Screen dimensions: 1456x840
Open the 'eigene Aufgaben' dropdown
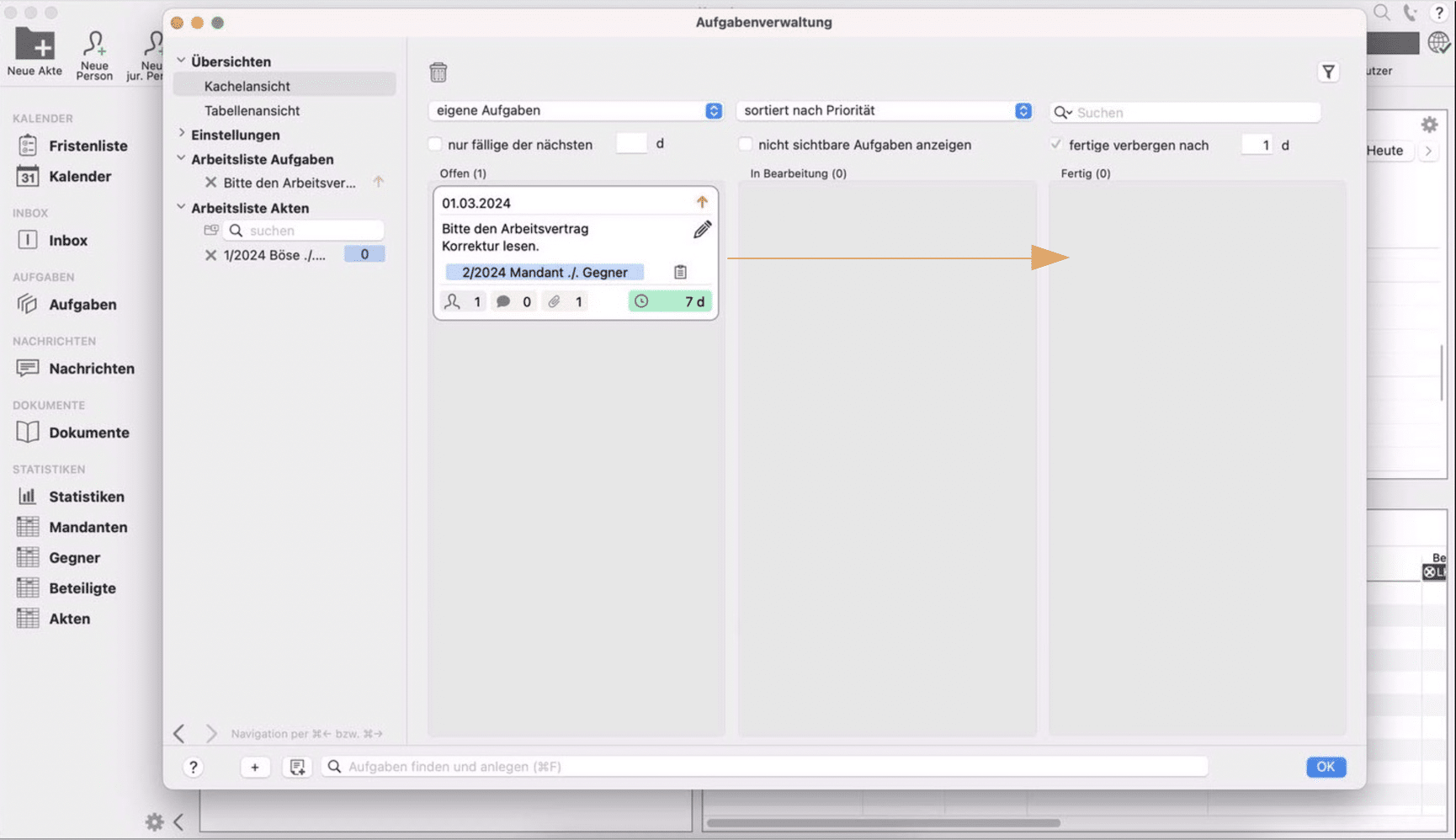point(576,110)
